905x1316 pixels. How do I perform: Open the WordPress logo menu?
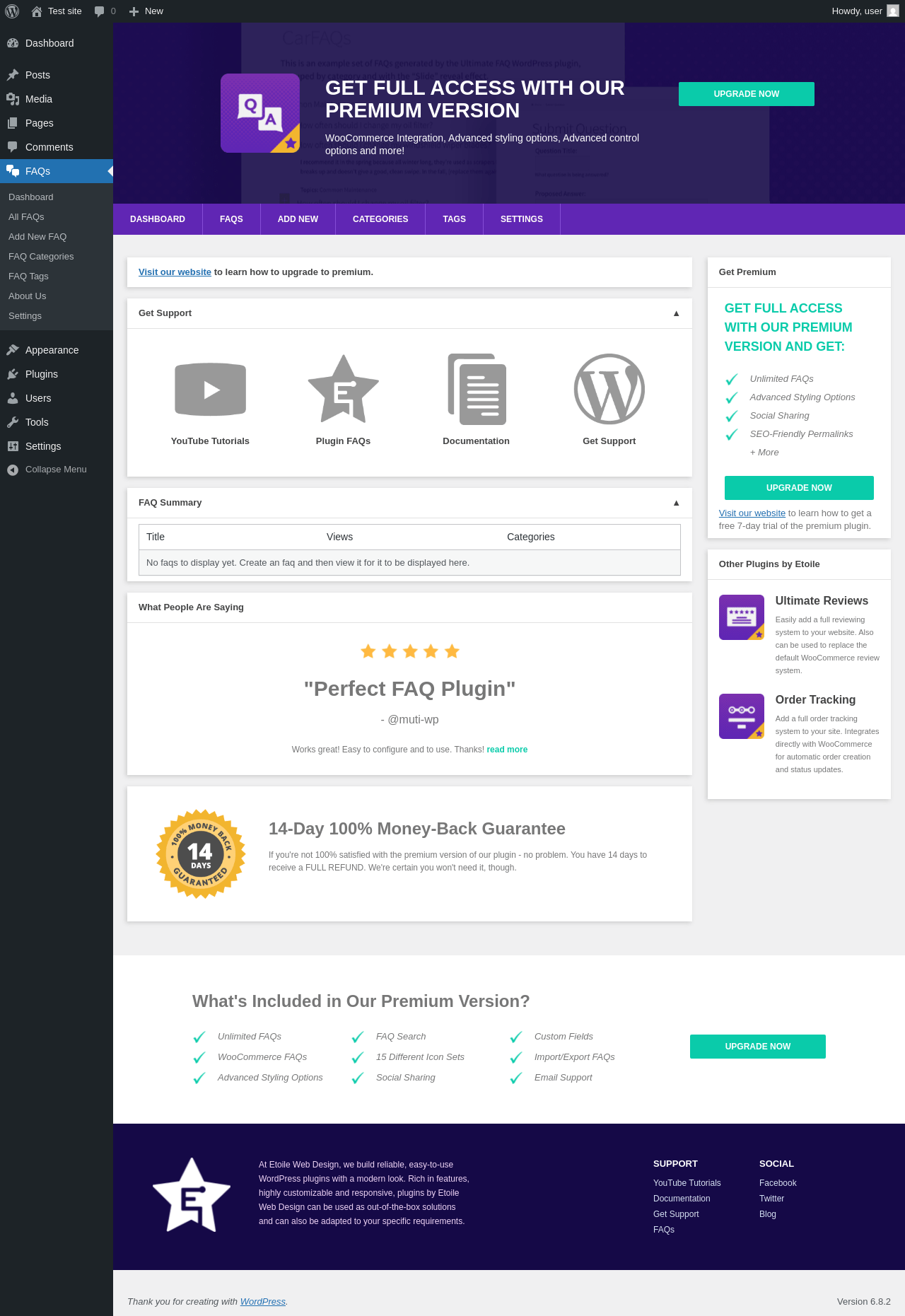tap(12, 11)
